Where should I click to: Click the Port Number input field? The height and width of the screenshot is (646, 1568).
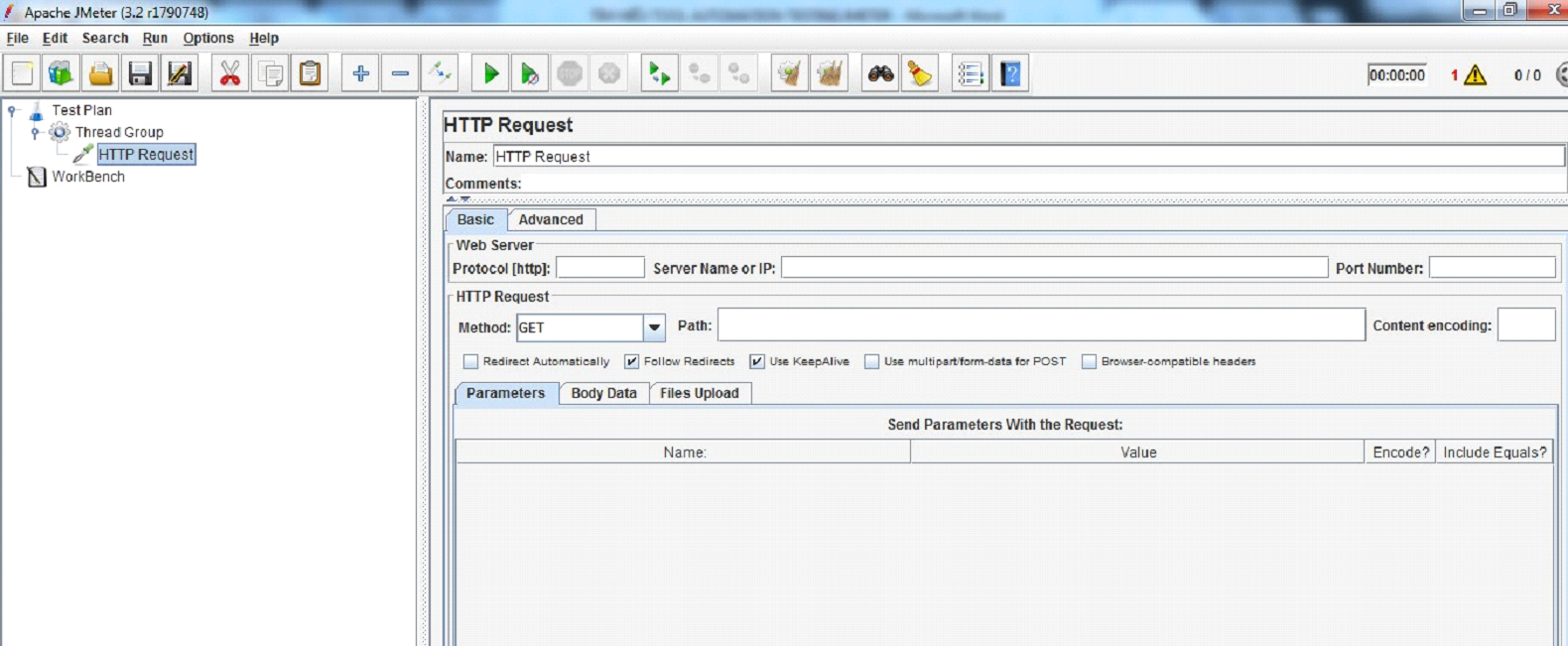point(1492,268)
